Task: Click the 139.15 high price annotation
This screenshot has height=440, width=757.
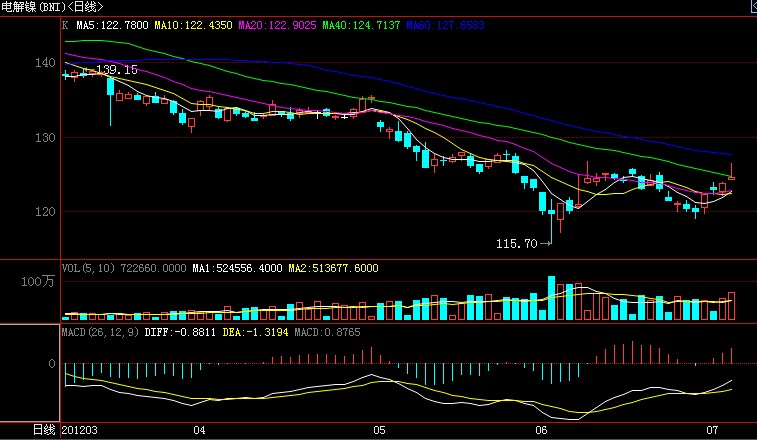Action: [117, 70]
